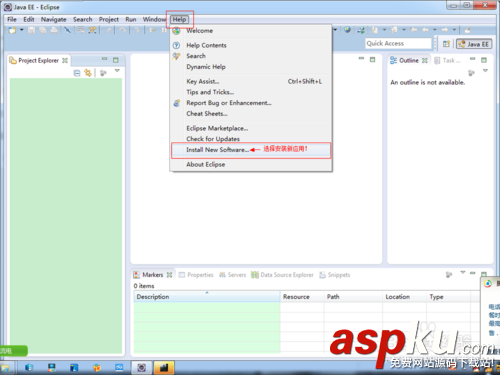Switch to the Servers tab

click(232, 275)
